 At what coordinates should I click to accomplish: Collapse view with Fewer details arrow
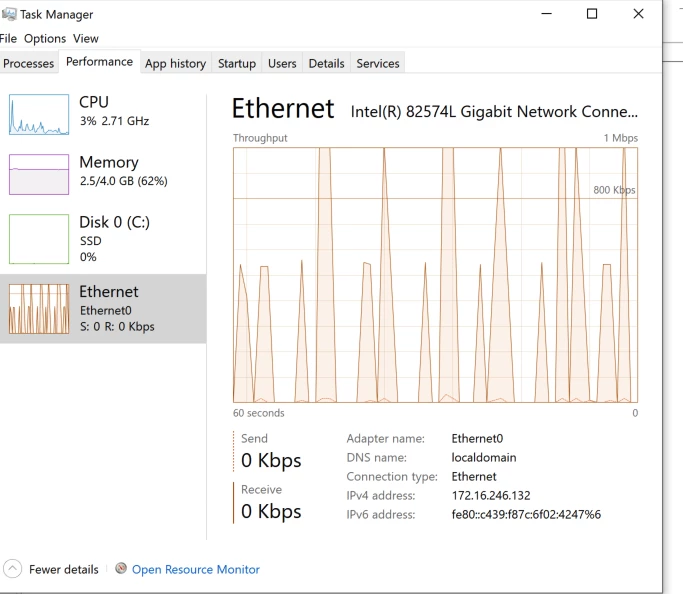tap(12, 569)
